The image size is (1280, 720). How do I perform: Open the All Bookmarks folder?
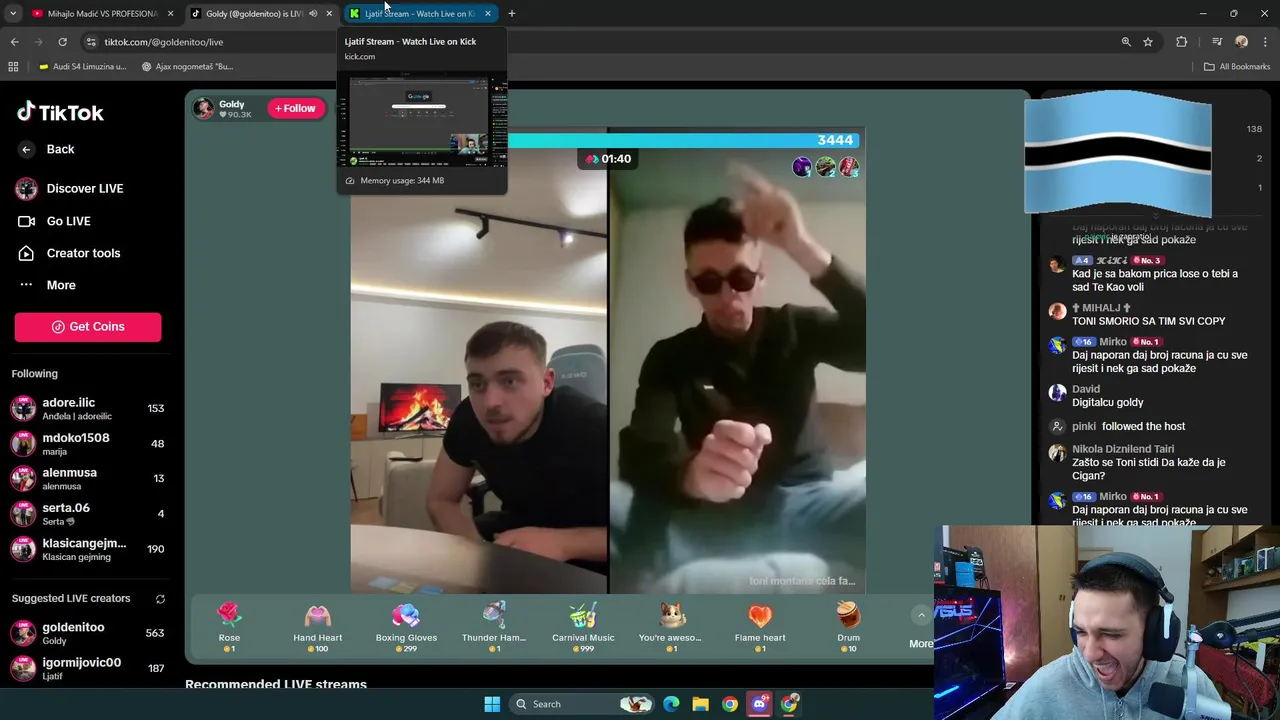click(1237, 67)
